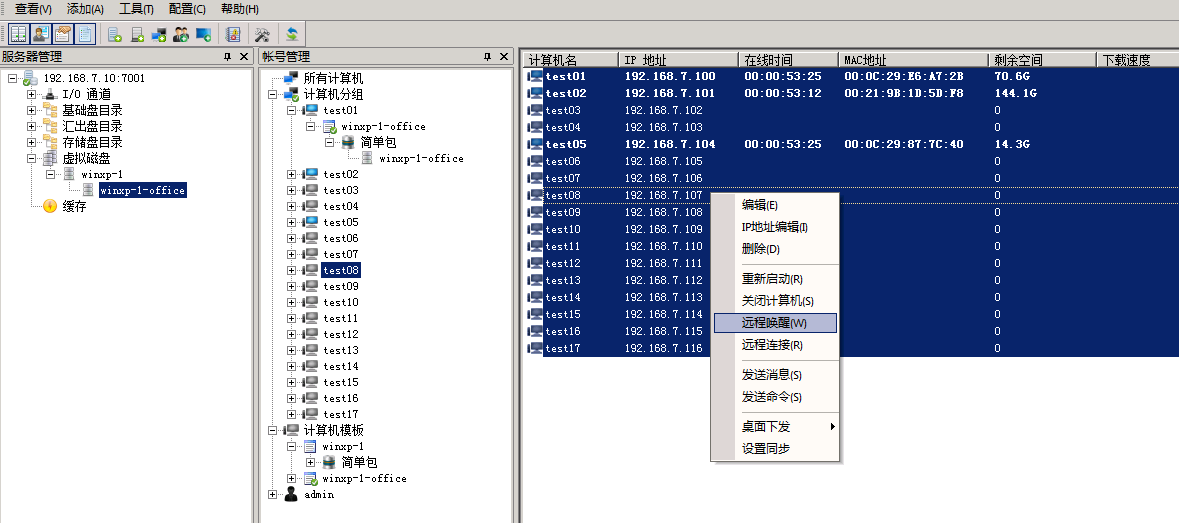The width and height of the screenshot is (1179, 523).
Task: Click the 192.168.7.101 IP cell
Action: pos(670,94)
